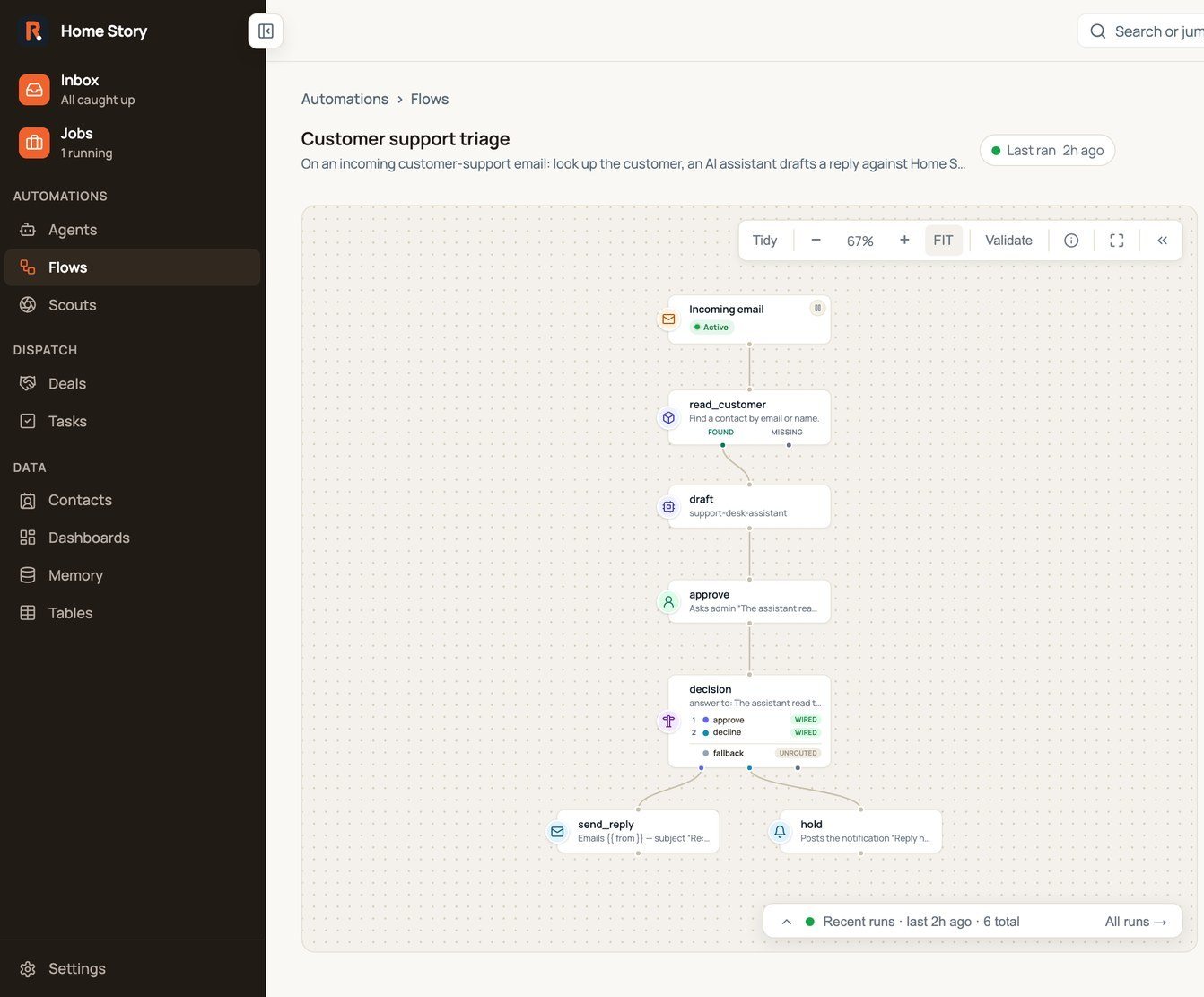Zoom in the canvas with plus

(904, 241)
